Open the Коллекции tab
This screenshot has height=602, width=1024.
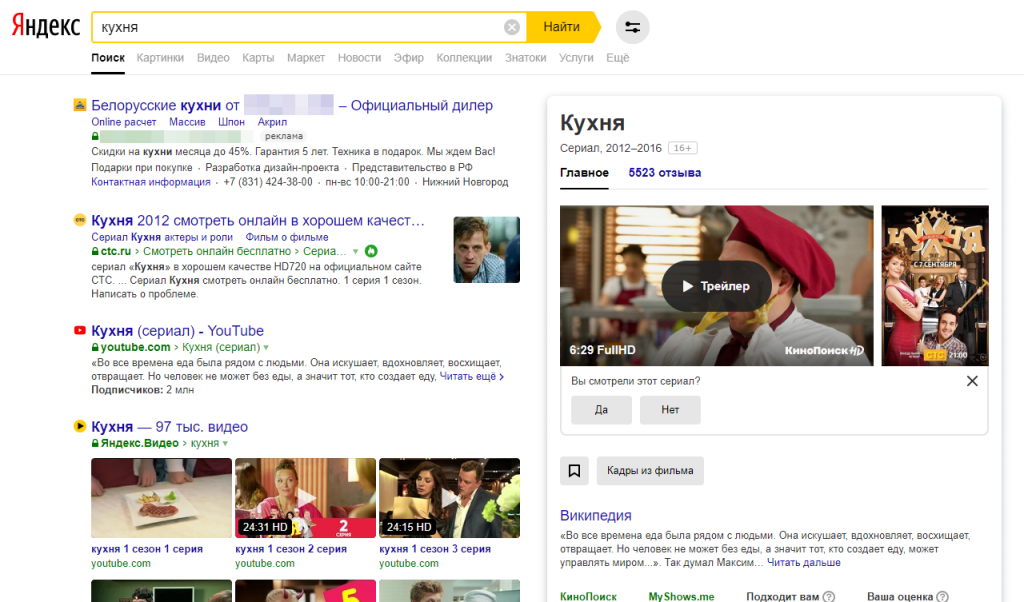(x=464, y=57)
